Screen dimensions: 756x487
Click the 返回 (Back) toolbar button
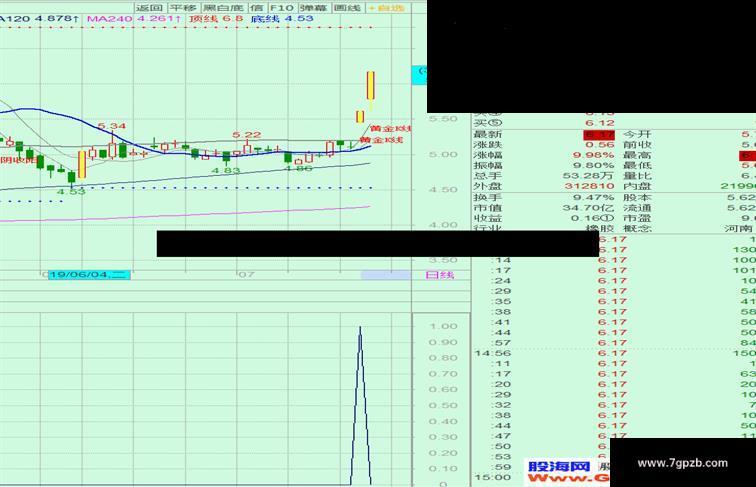[x=149, y=8]
